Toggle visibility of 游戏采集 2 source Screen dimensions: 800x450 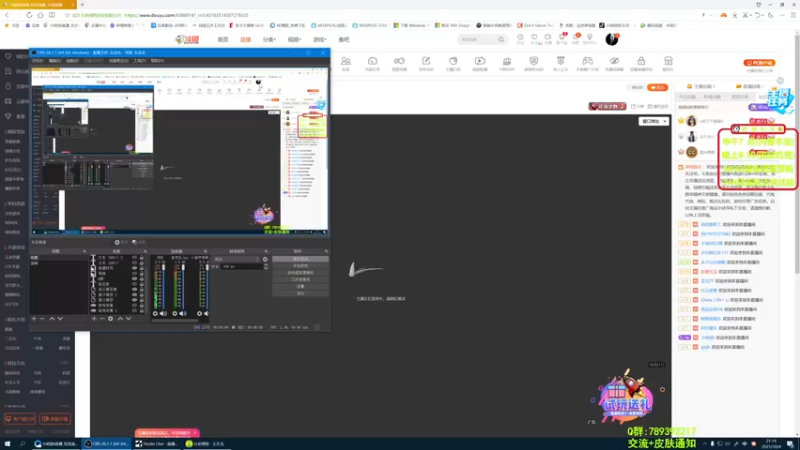click(134, 310)
